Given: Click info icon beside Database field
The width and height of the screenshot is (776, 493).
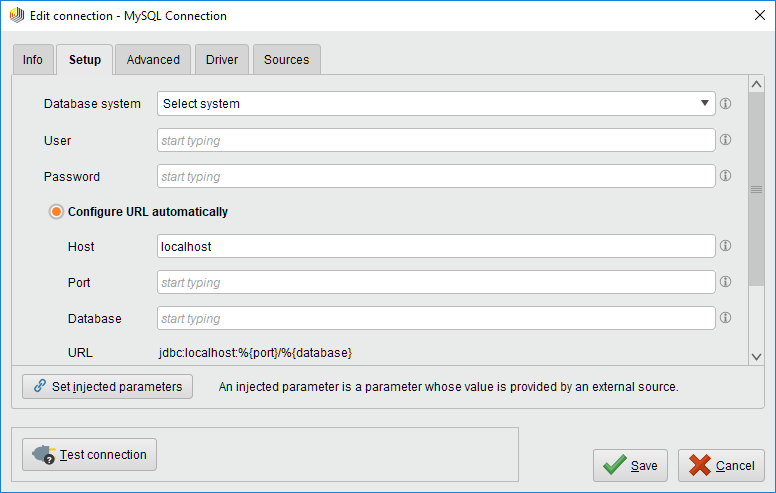Looking at the screenshot, I should (726, 319).
